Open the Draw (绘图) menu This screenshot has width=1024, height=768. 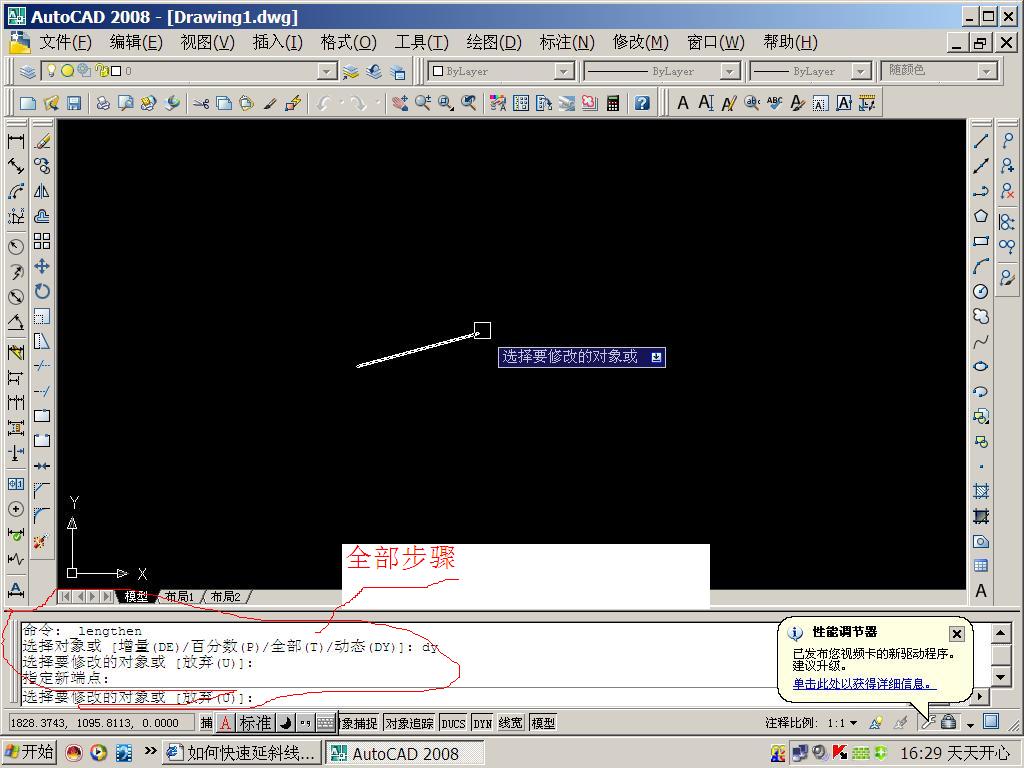(494, 42)
